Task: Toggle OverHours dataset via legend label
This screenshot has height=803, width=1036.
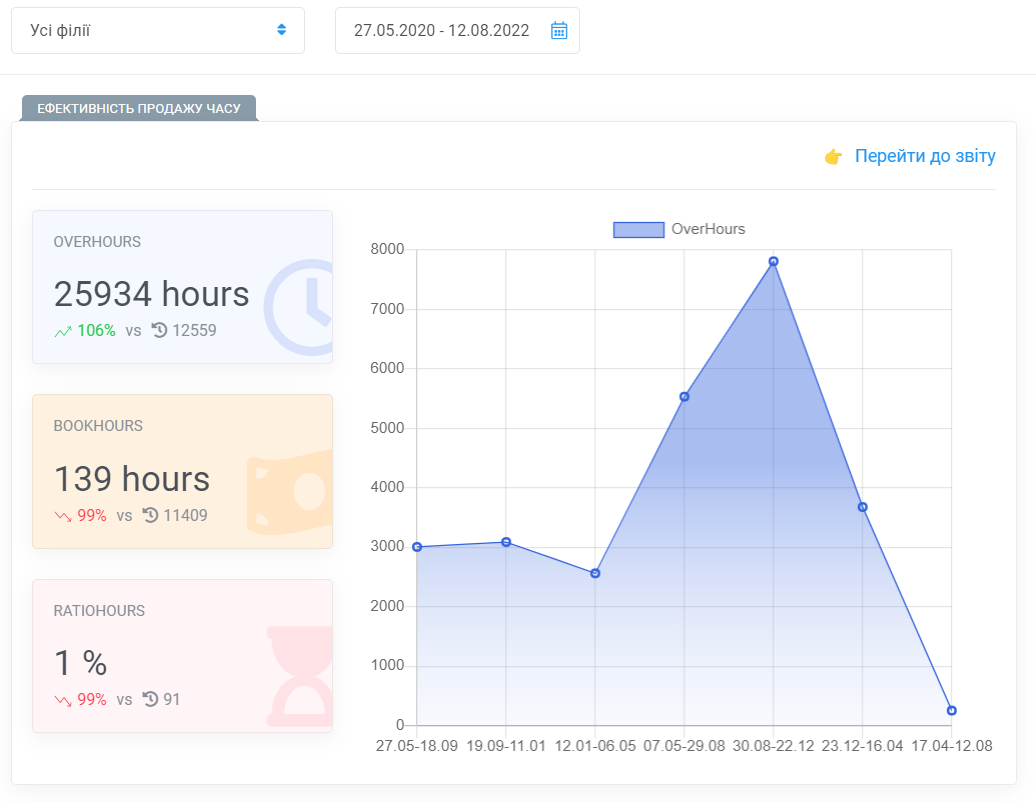Action: pyautogui.click(x=708, y=229)
